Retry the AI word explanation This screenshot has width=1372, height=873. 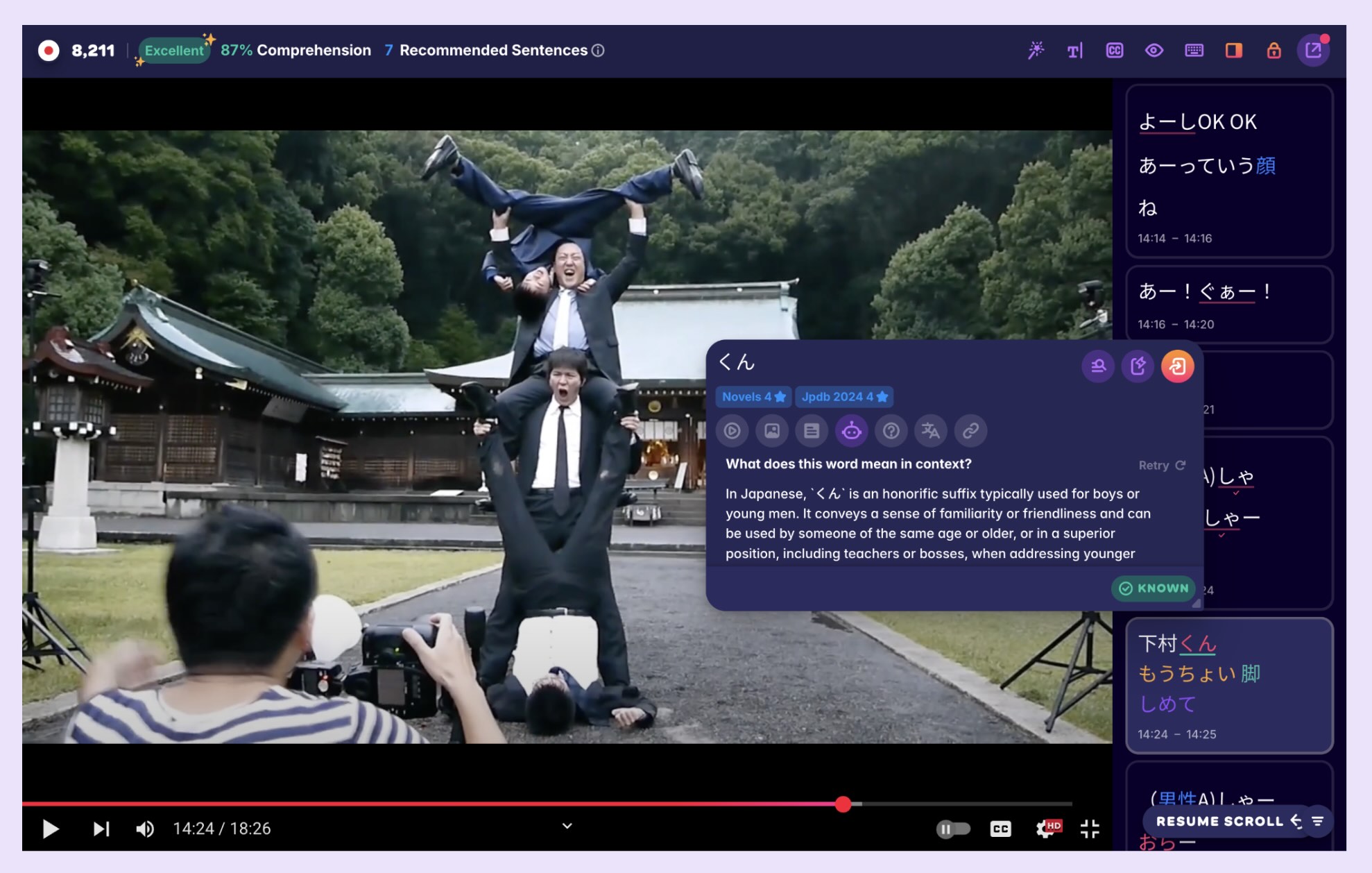pos(1160,465)
